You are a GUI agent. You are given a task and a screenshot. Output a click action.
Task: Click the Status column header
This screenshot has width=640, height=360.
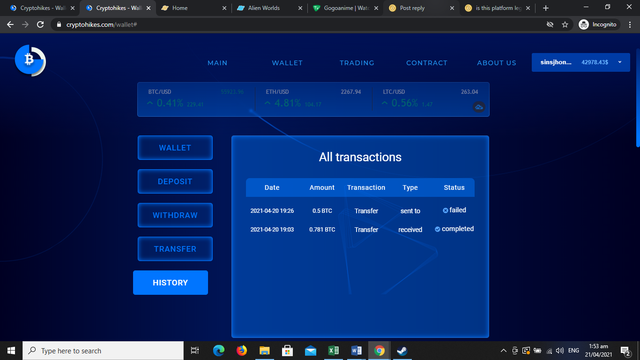[454, 188]
